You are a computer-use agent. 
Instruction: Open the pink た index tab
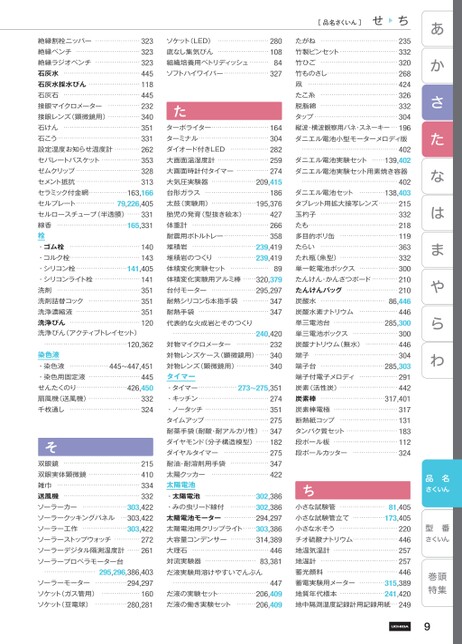tap(437, 139)
